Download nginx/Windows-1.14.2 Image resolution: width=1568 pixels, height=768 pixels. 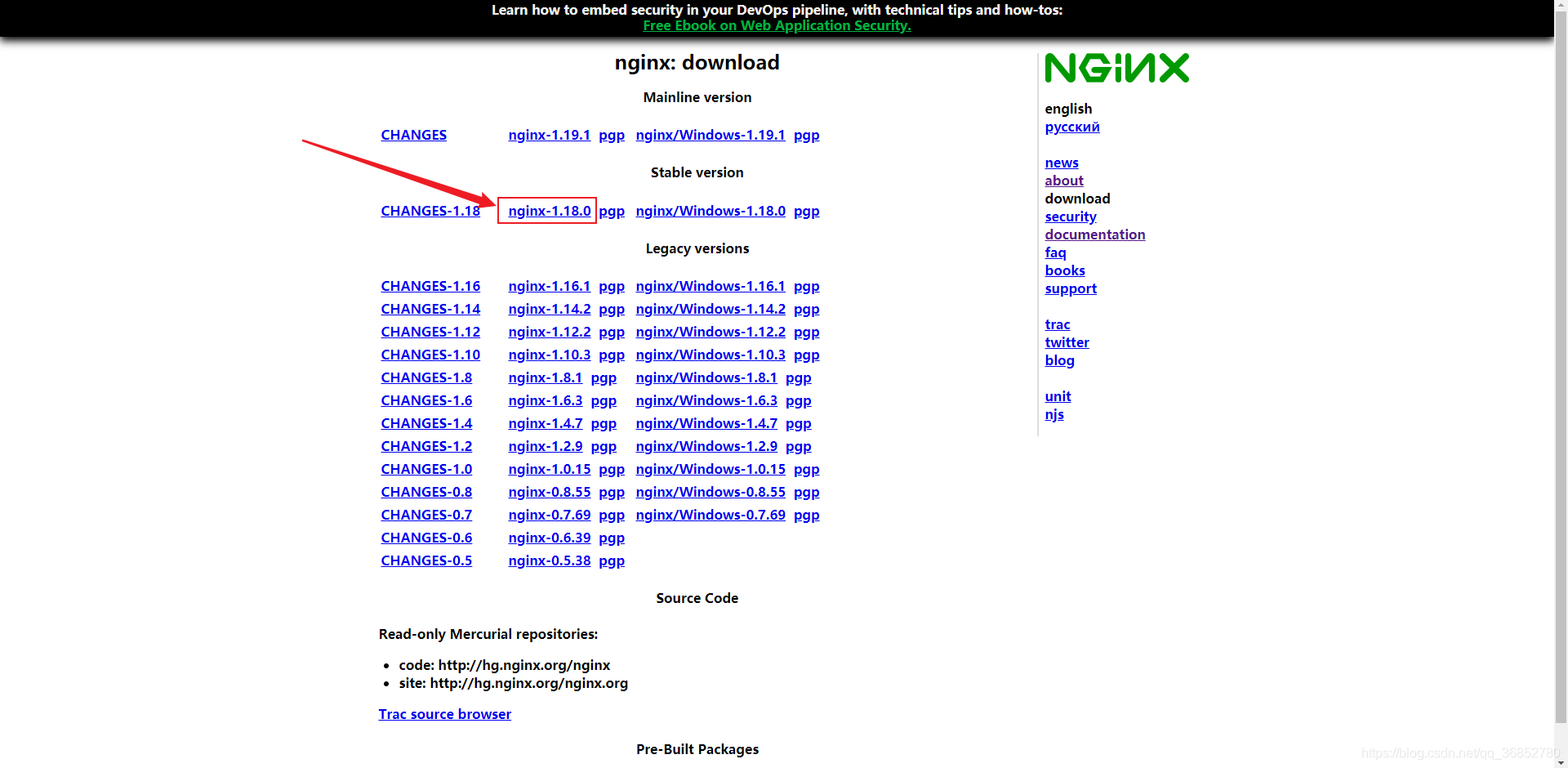pyautogui.click(x=710, y=309)
